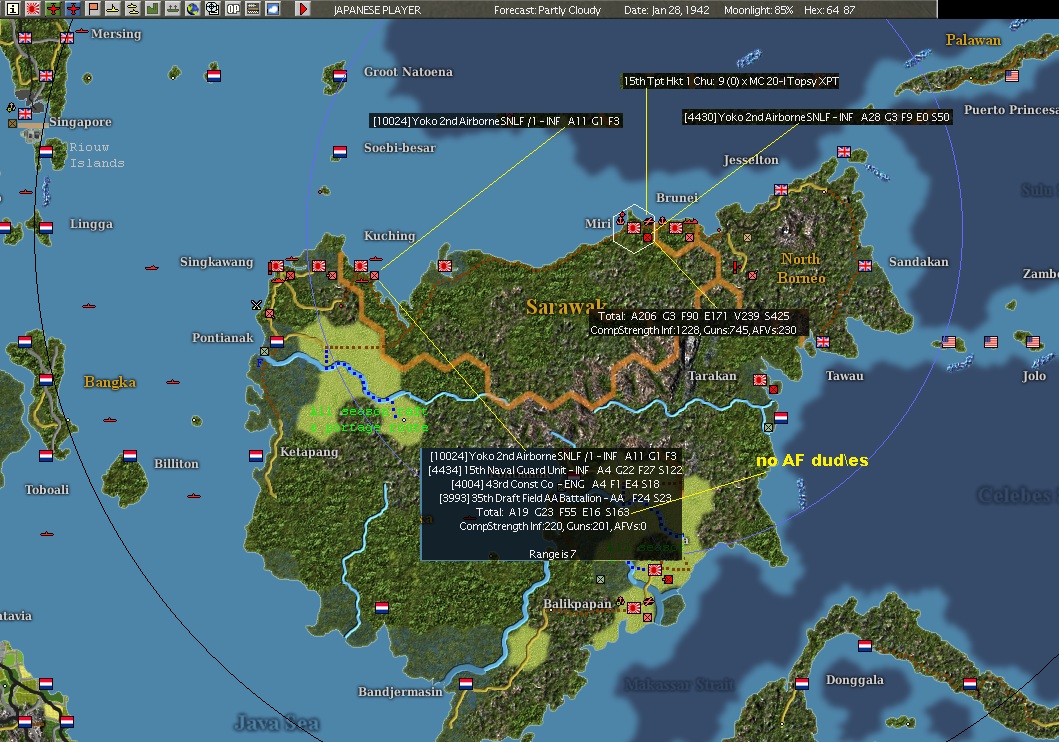Click the Dutch flag base at Ketapang

256,456
